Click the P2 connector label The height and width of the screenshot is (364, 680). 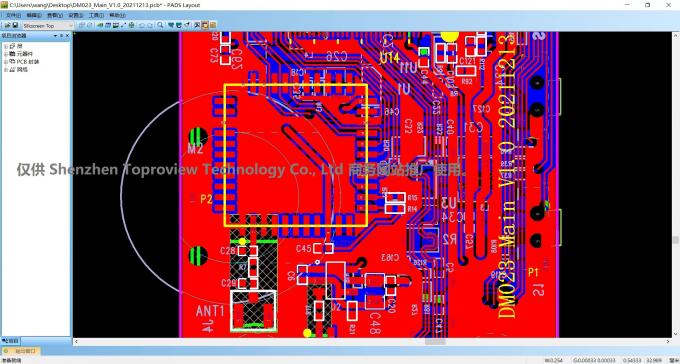[206, 199]
